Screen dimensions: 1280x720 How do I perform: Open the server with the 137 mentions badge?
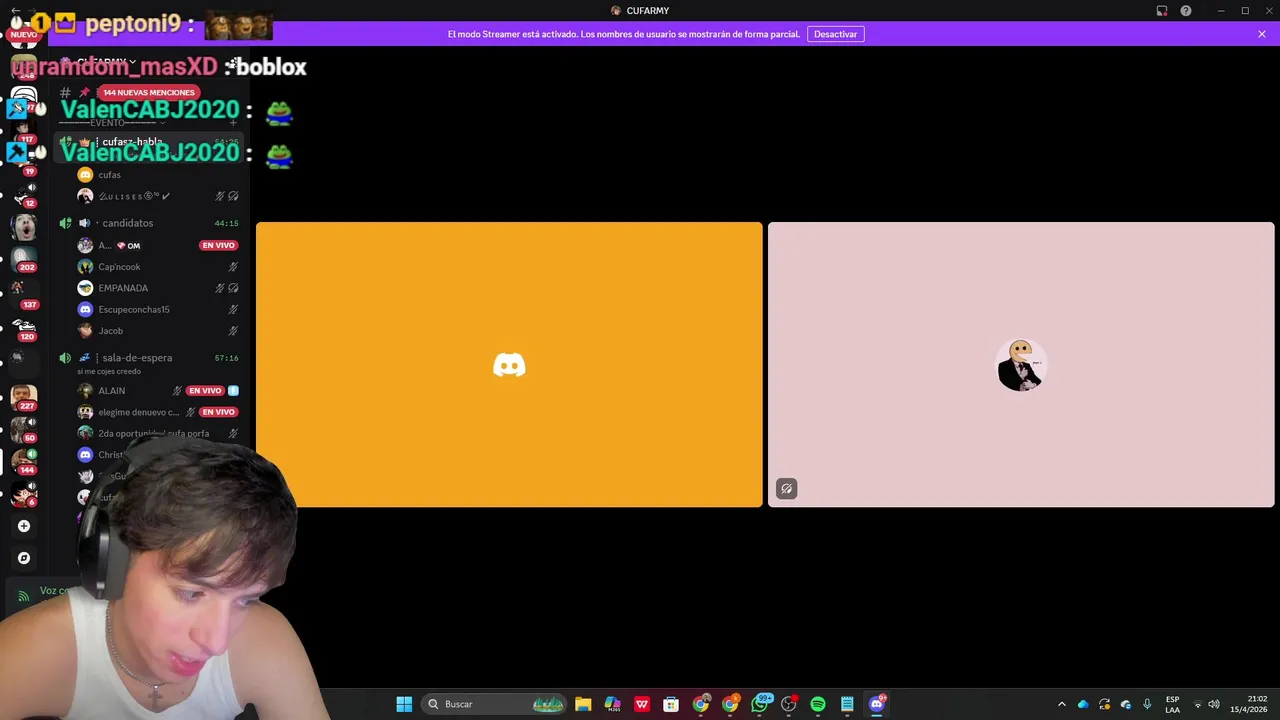(23, 294)
